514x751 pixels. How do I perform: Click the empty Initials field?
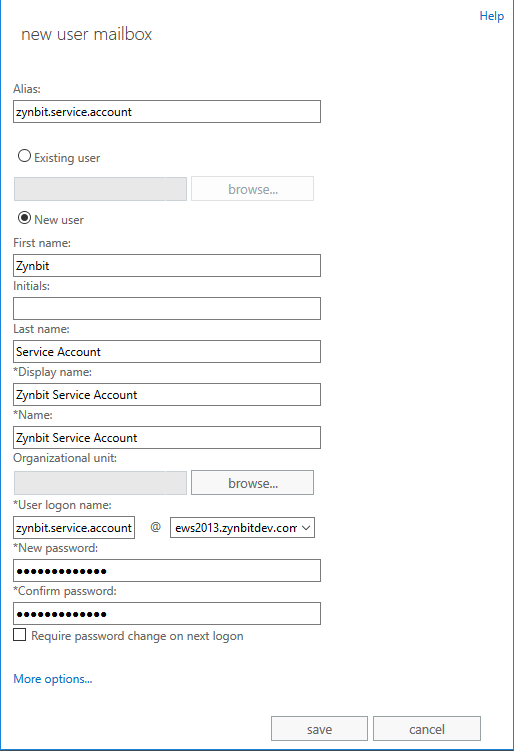tap(167, 308)
